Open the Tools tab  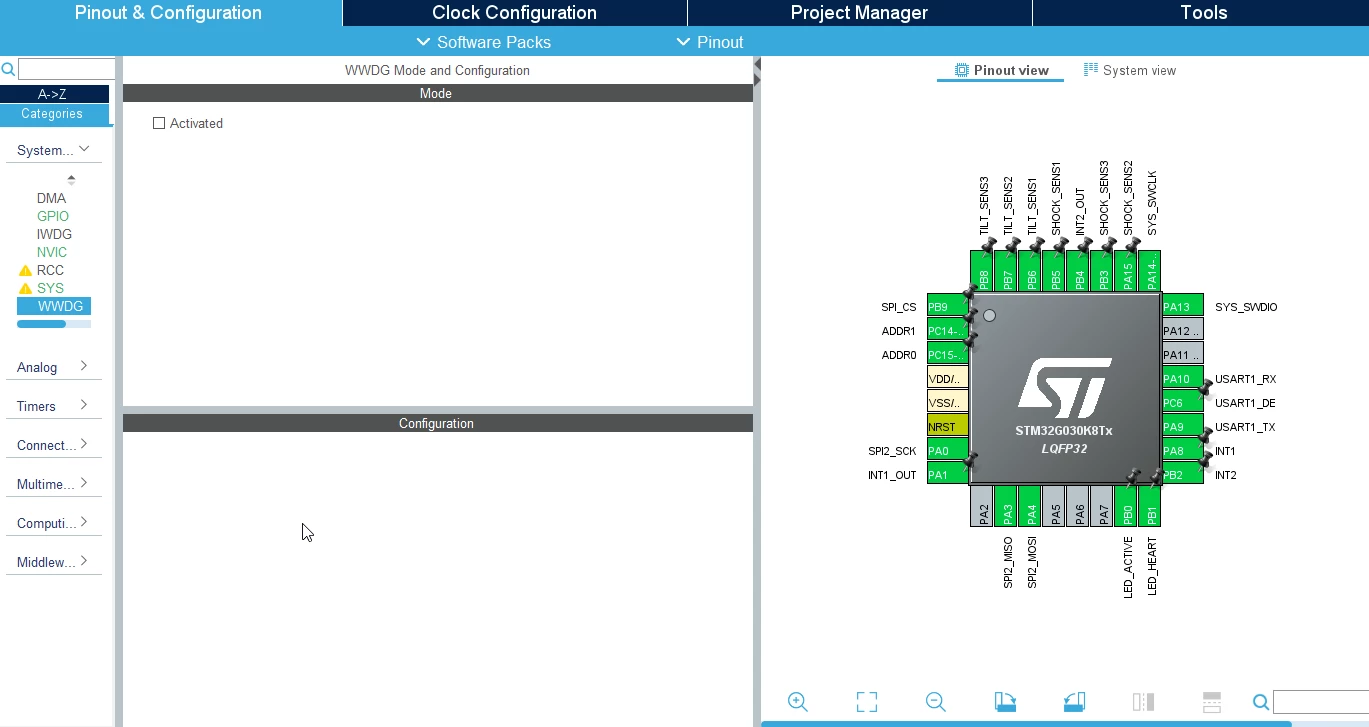click(x=1203, y=13)
